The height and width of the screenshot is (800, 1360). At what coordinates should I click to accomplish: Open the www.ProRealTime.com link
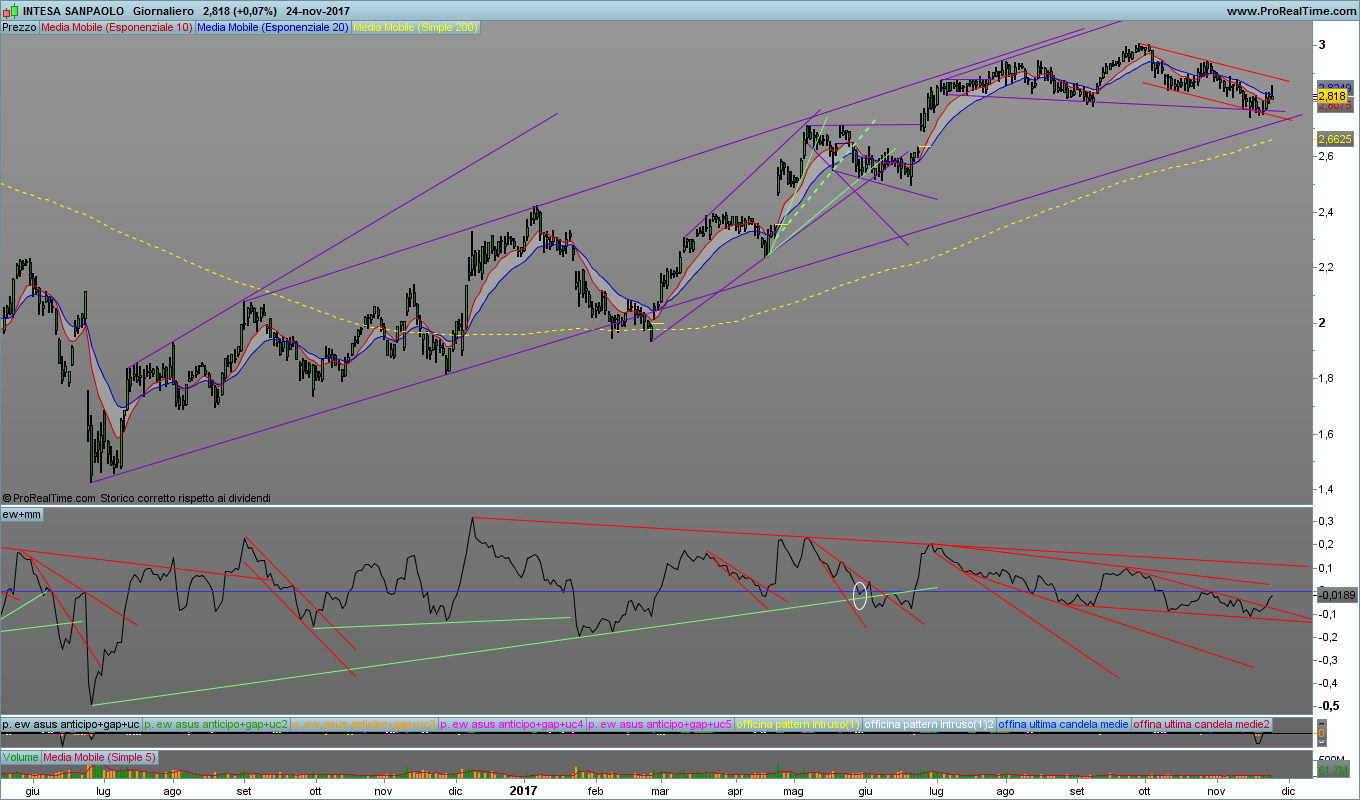point(1291,11)
